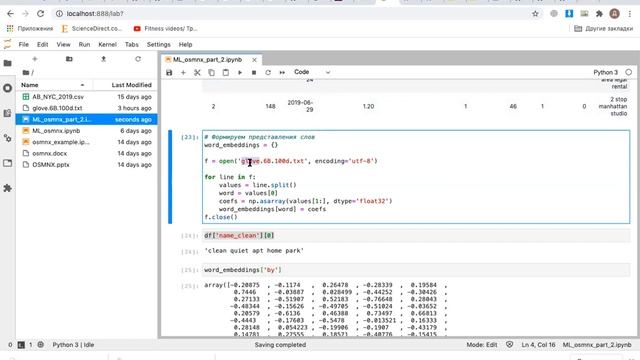
Task: Click the blue collapser bar of cell 23
Action: coord(170,177)
